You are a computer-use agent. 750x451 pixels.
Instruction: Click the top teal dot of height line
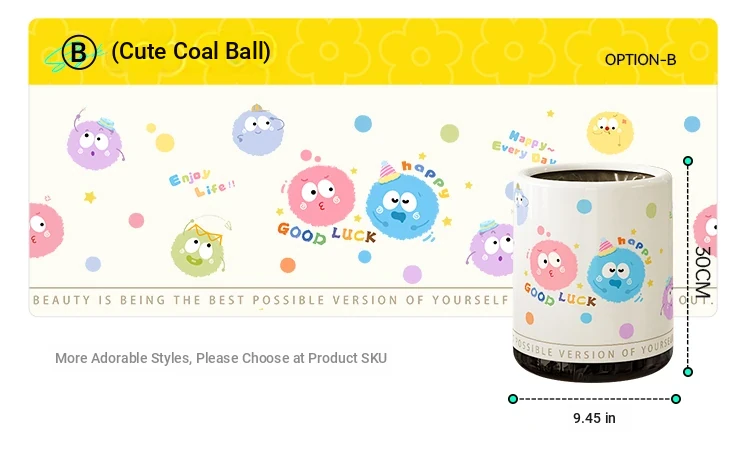click(x=688, y=161)
